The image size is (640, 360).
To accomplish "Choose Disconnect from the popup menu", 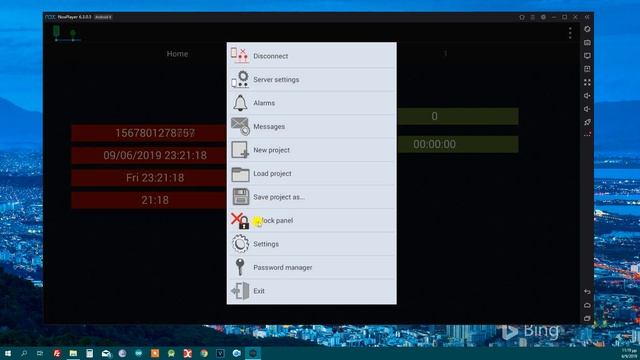I will (x=311, y=56).
